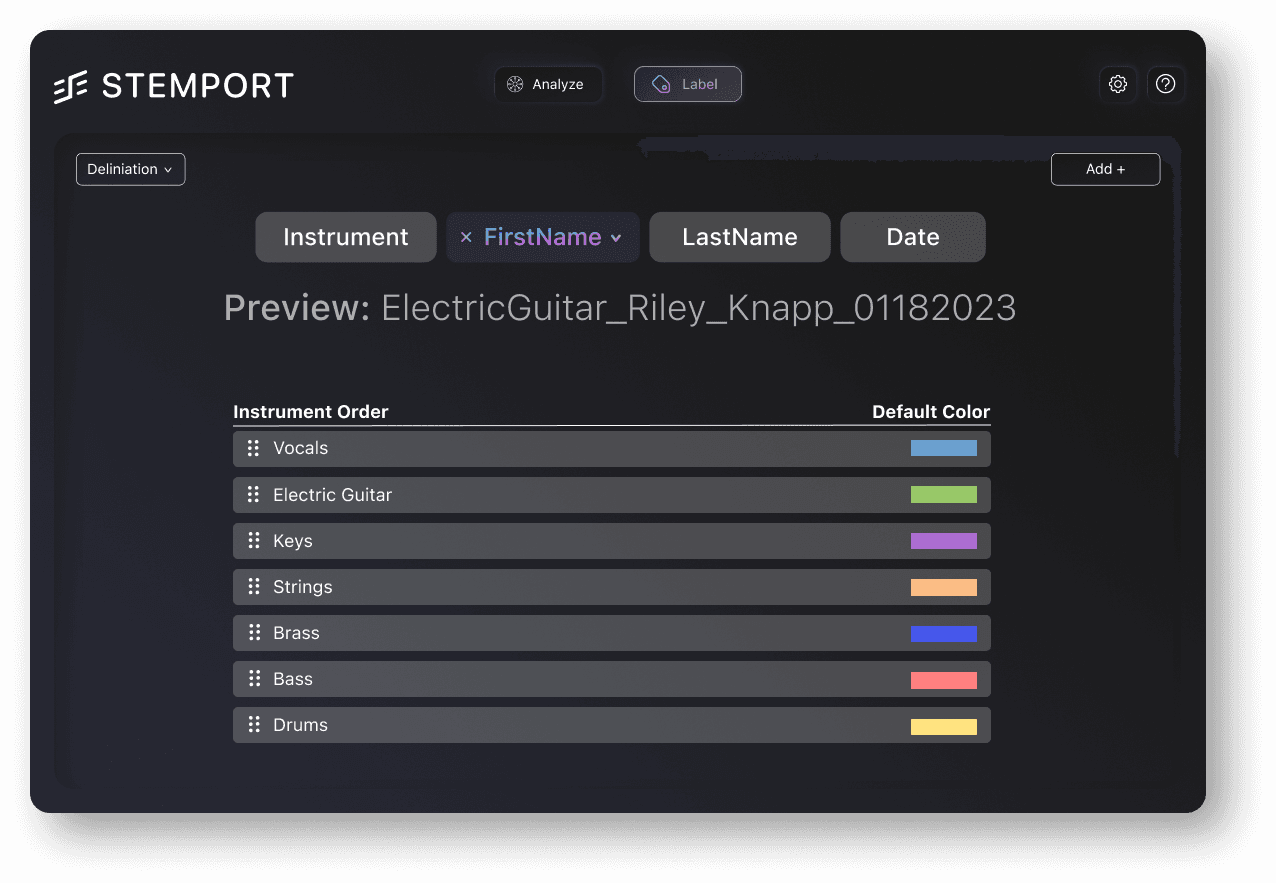The width and height of the screenshot is (1276, 883).
Task: Select the Instrument name token
Action: (346, 238)
